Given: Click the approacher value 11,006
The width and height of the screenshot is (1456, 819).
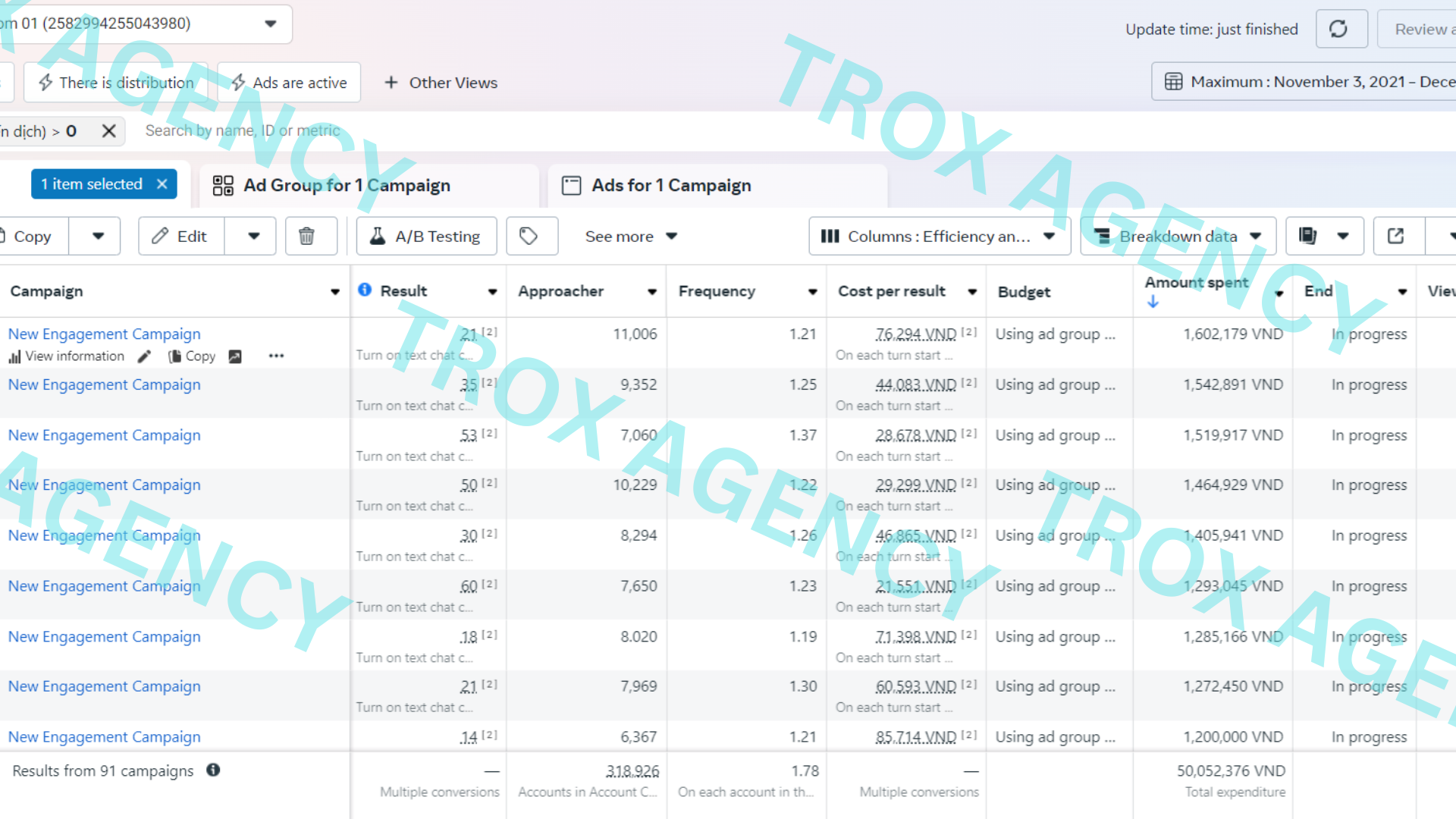Looking at the screenshot, I should click(x=635, y=334).
